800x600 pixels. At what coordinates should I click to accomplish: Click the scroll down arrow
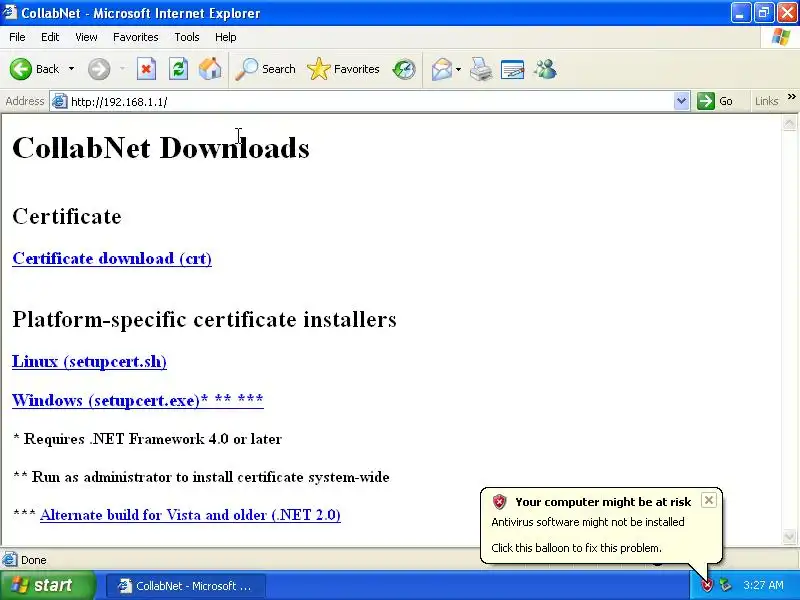coord(789,537)
